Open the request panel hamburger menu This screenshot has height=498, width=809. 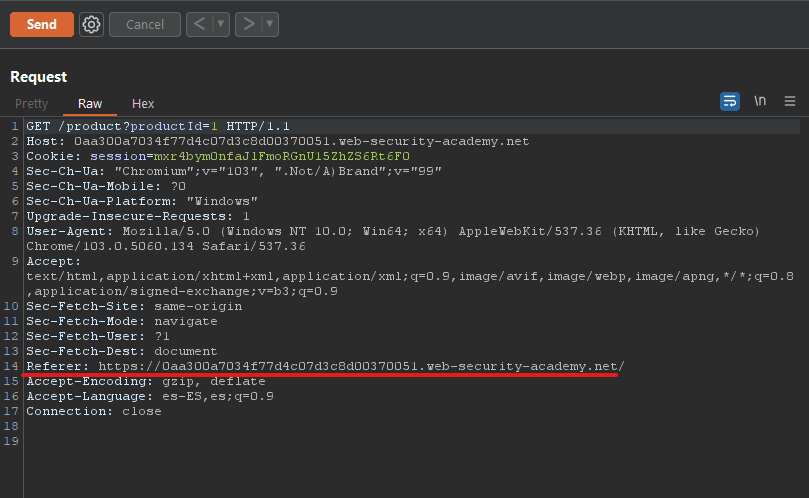coord(790,101)
